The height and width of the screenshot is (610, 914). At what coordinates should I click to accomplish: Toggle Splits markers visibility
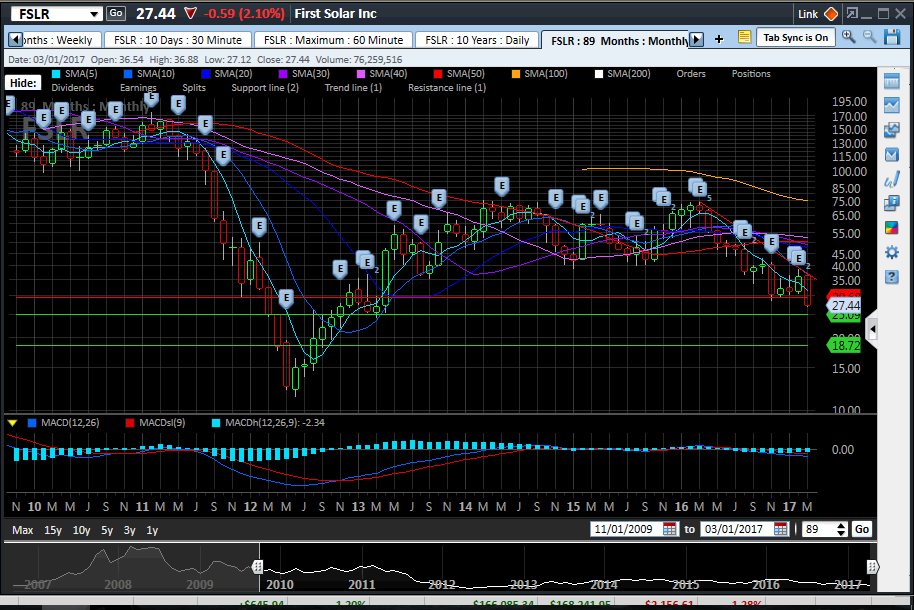pos(194,87)
